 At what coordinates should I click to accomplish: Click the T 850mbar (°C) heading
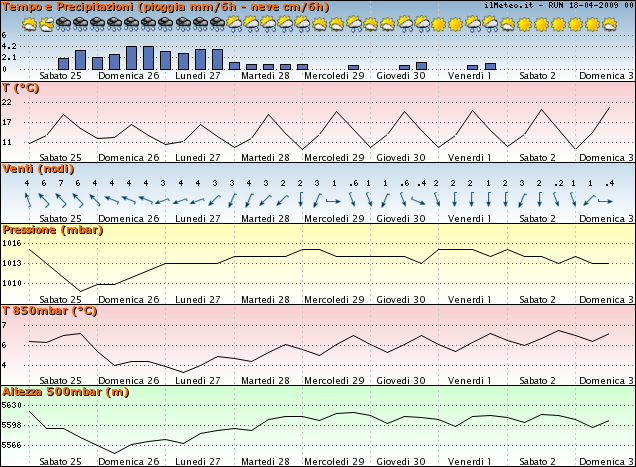[x=50, y=310]
